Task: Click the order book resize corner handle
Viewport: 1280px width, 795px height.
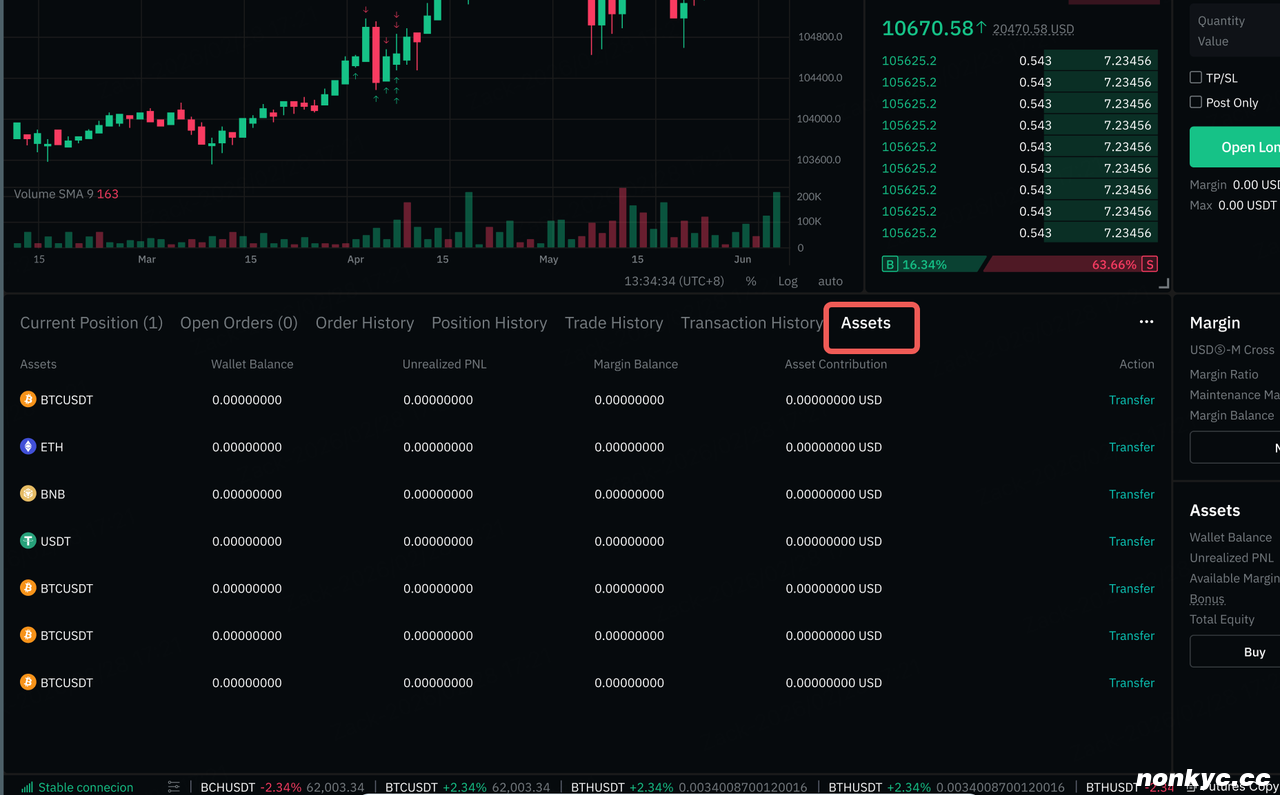Action: [1163, 284]
